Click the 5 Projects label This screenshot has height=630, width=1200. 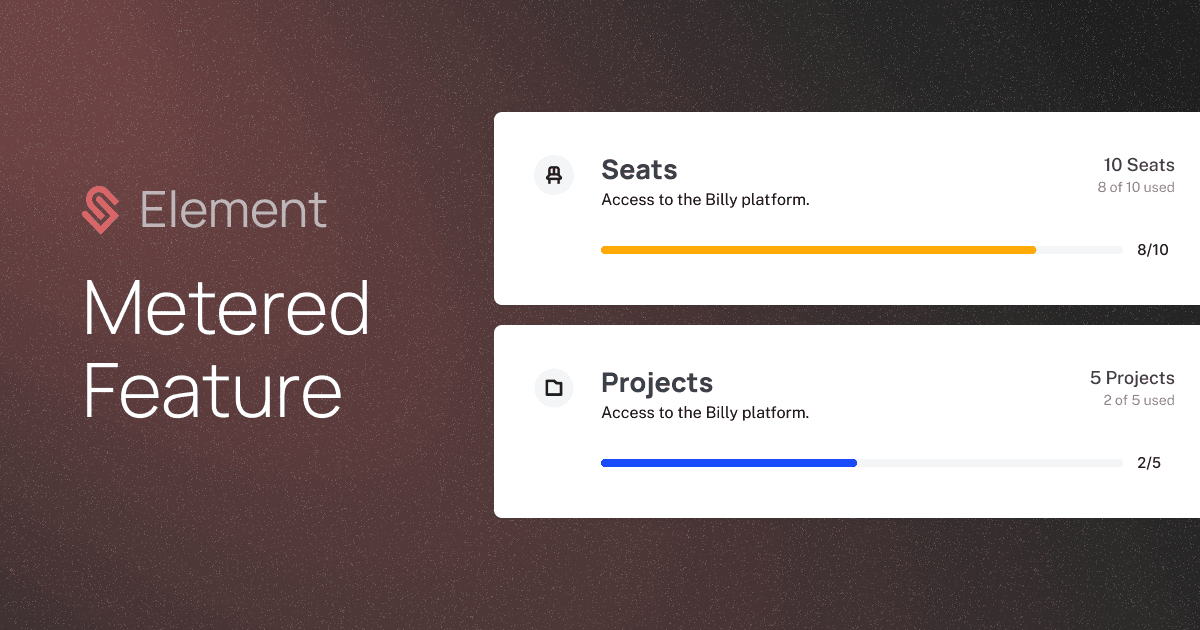click(1132, 378)
